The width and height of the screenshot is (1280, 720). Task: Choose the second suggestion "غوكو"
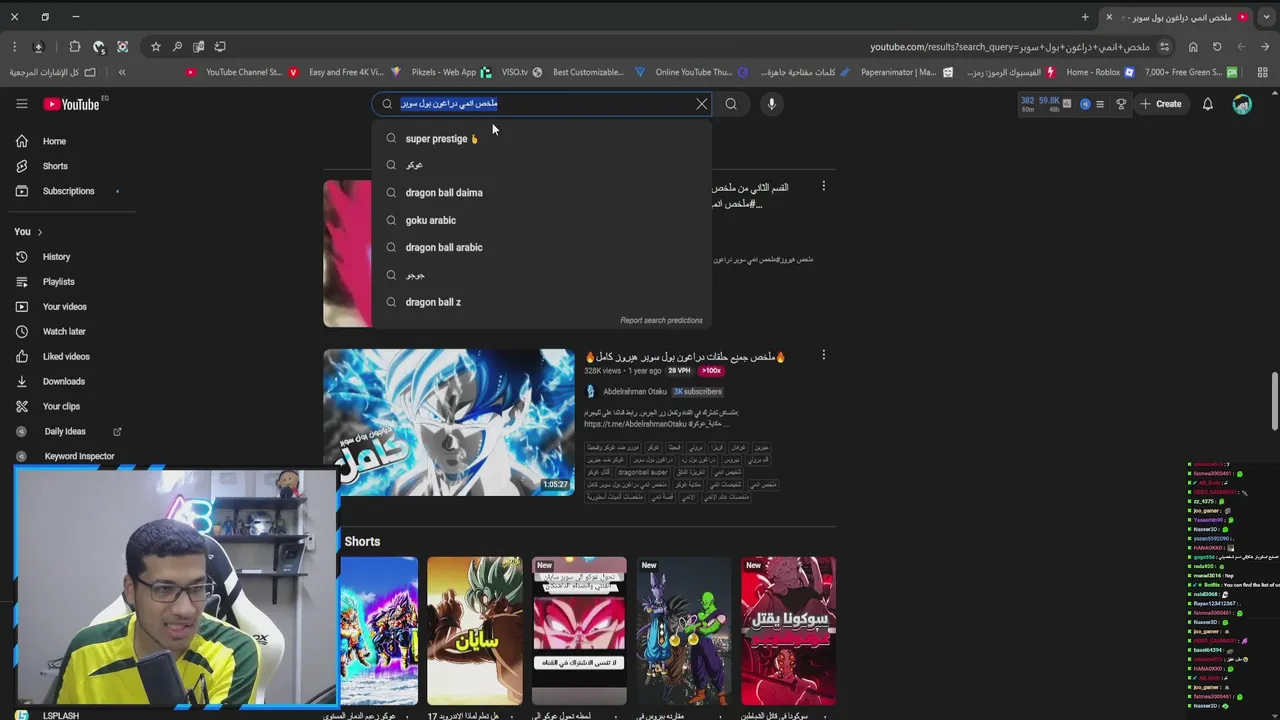(x=541, y=166)
